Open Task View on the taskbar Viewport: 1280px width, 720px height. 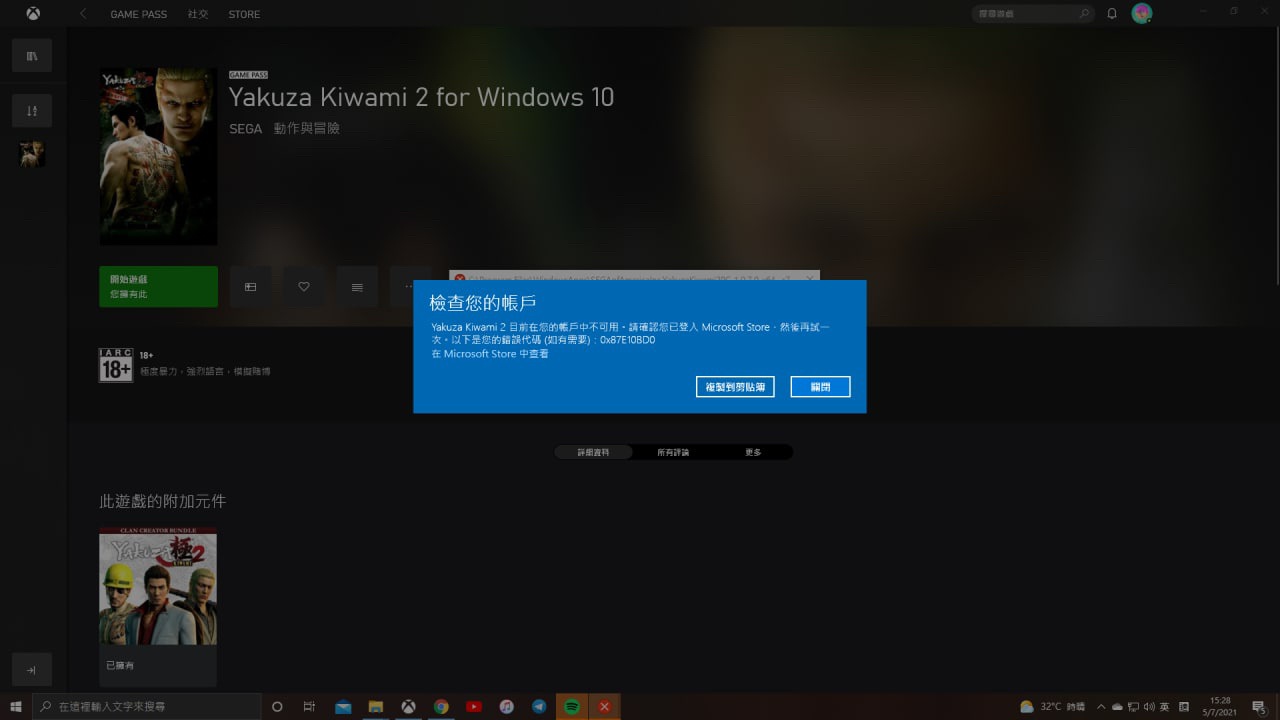(x=310, y=706)
